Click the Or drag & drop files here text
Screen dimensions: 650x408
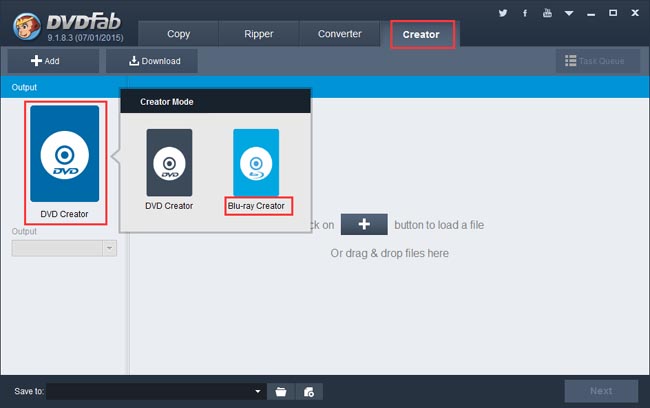tap(390, 253)
